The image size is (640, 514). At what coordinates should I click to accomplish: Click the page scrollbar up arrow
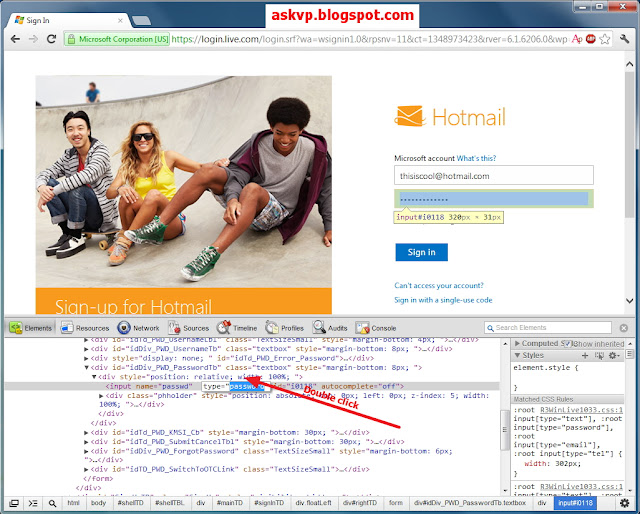629,64
